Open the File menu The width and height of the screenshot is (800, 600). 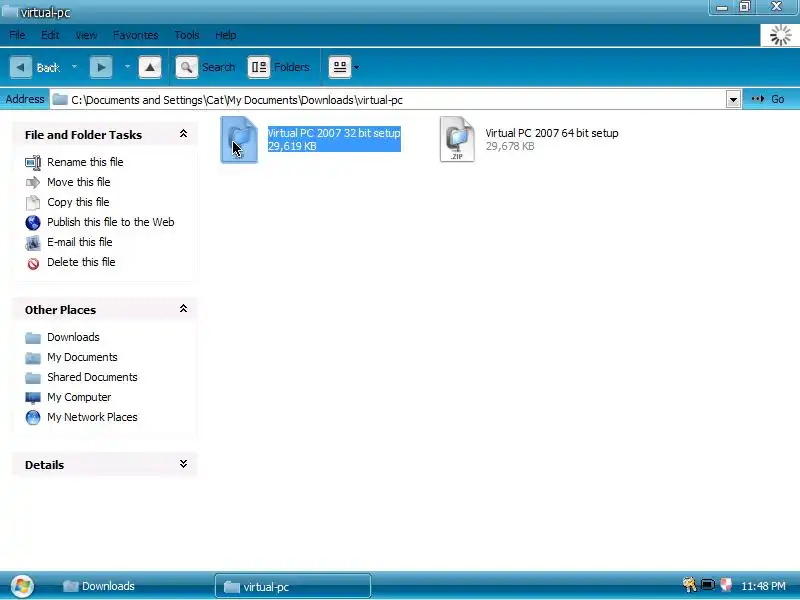pyautogui.click(x=17, y=35)
